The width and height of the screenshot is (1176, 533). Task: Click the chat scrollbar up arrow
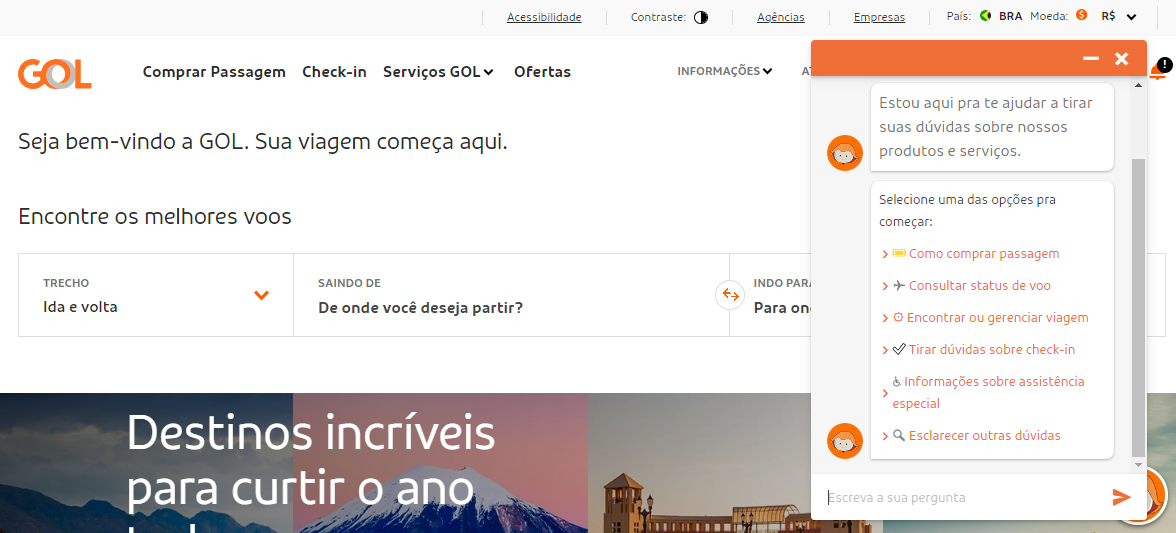pyautogui.click(x=1138, y=85)
